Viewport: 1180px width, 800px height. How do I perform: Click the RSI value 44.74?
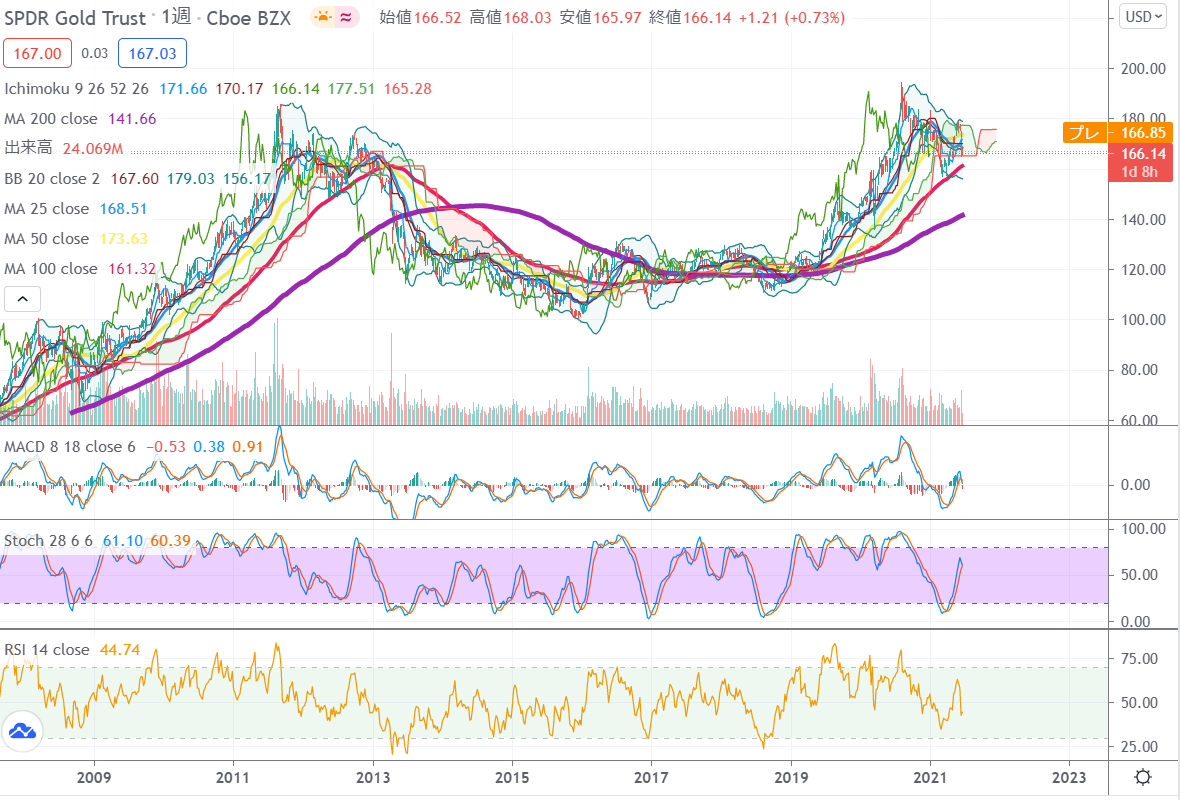tap(120, 649)
